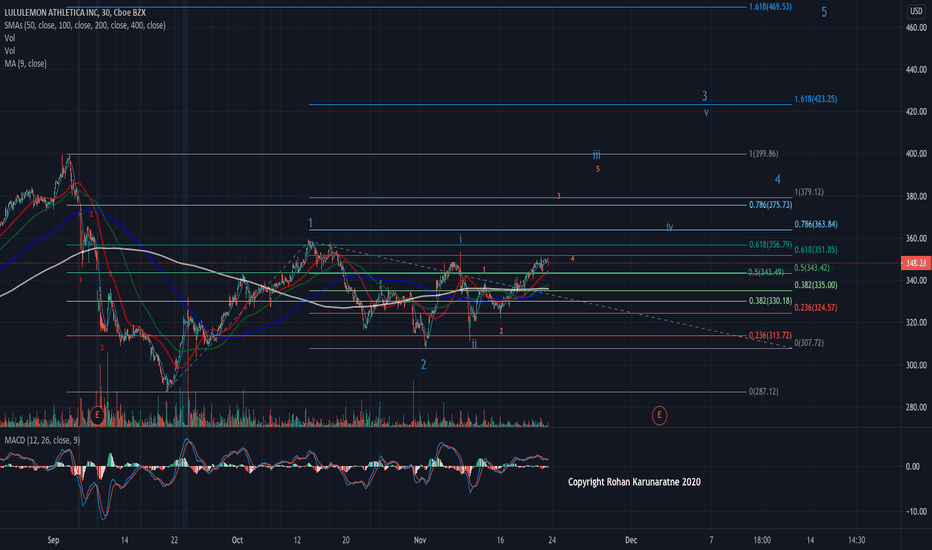Click the 0.786(363.84) Fibonacci label
The image size is (932, 550).
coord(816,225)
